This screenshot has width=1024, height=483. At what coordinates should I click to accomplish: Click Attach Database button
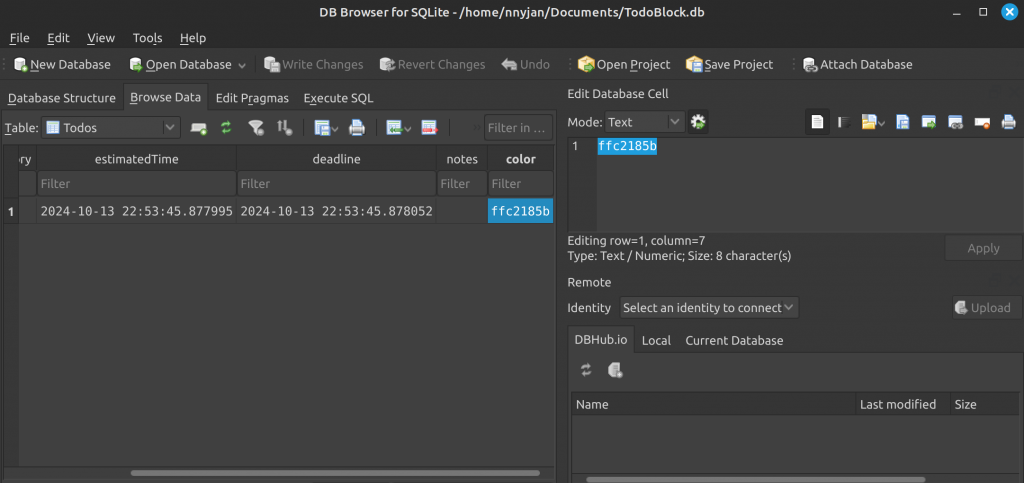click(857, 65)
